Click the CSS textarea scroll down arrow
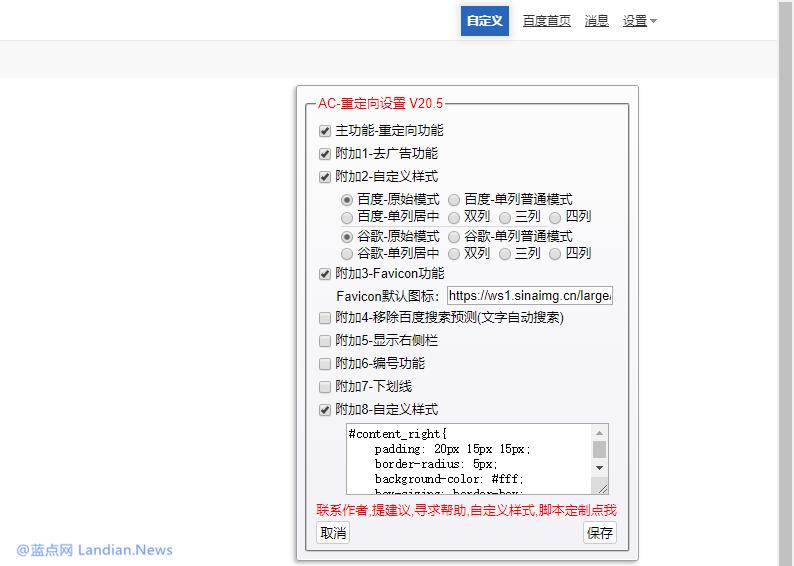This screenshot has width=794, height=566. point(600,467)
